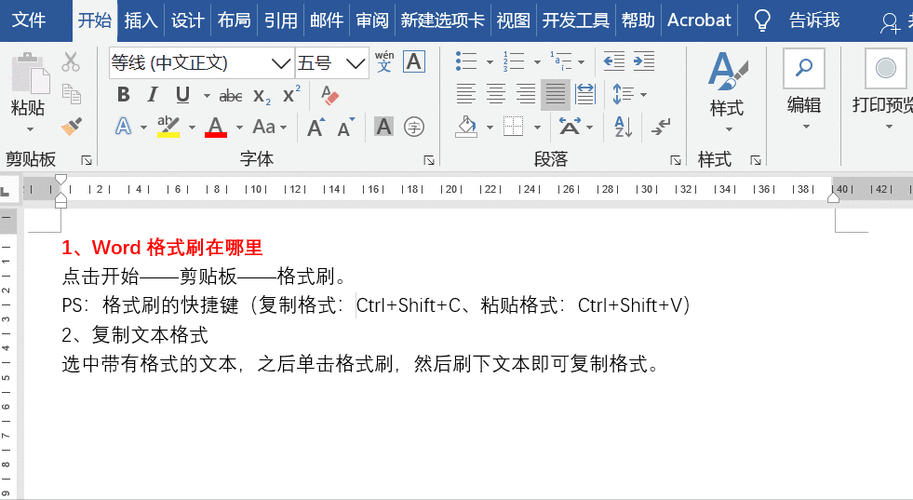Click the Format Painter brush icon

72,126
